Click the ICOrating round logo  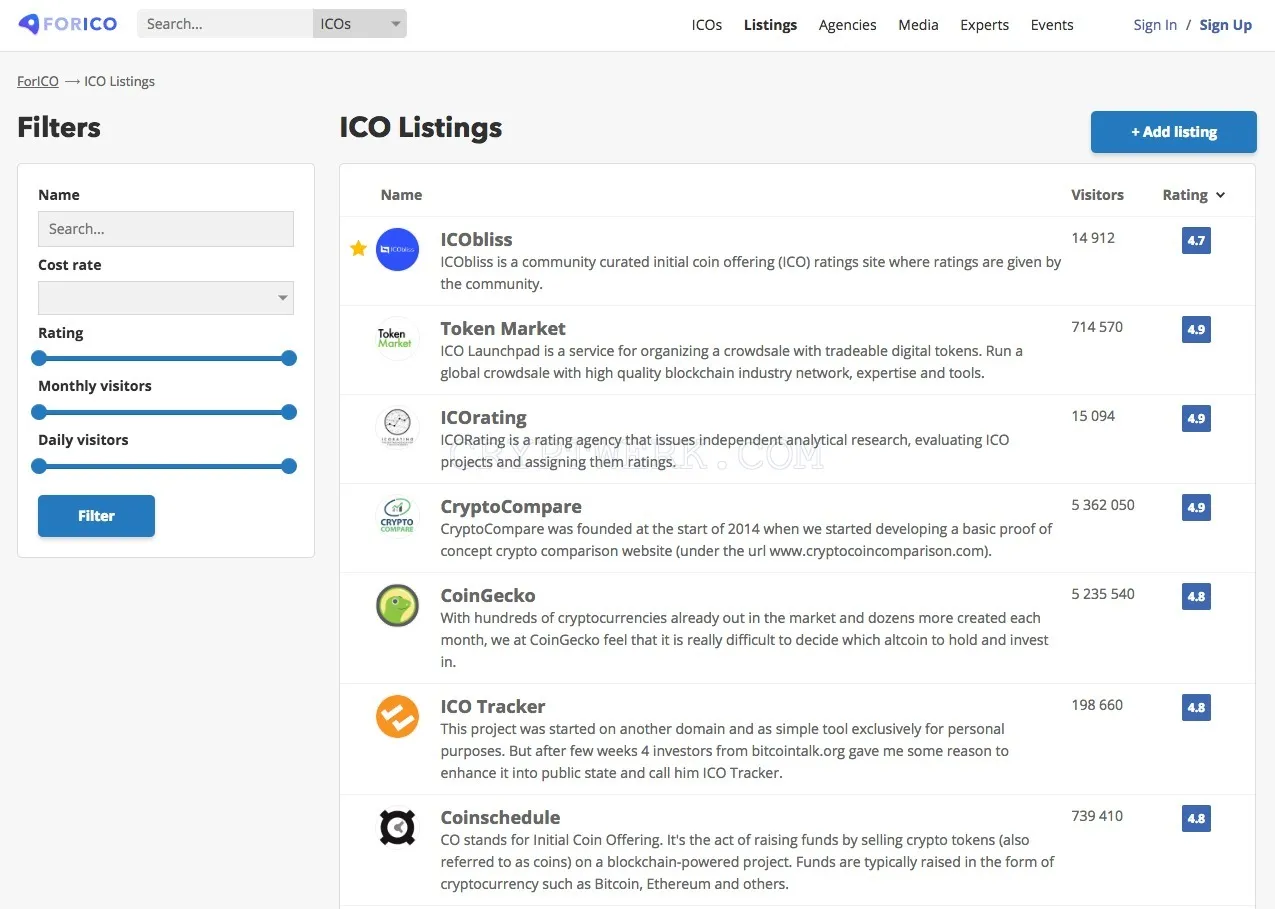(x=397, y=427)
